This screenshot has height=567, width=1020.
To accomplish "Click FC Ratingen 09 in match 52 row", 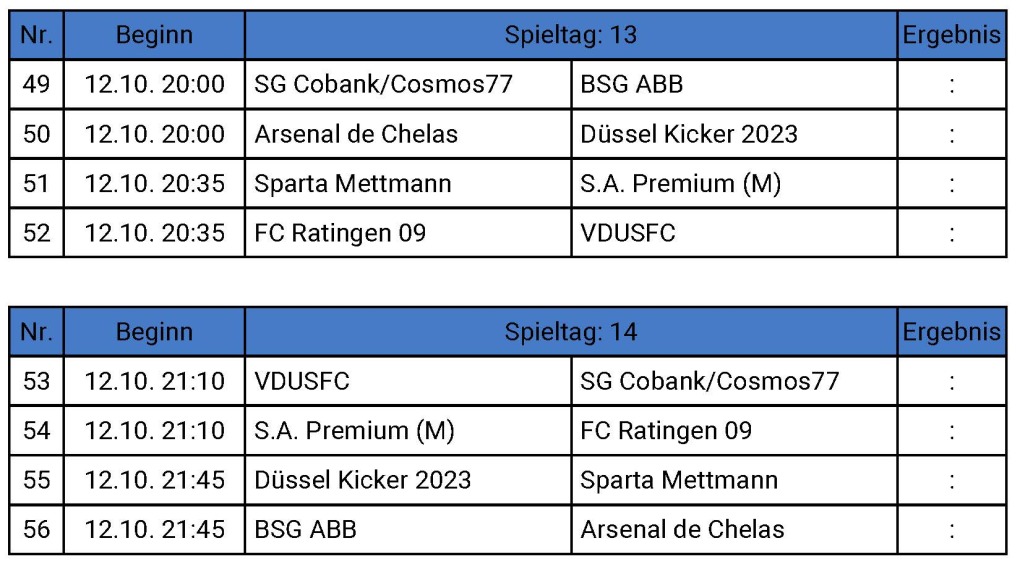I will (x=340, y=233).
